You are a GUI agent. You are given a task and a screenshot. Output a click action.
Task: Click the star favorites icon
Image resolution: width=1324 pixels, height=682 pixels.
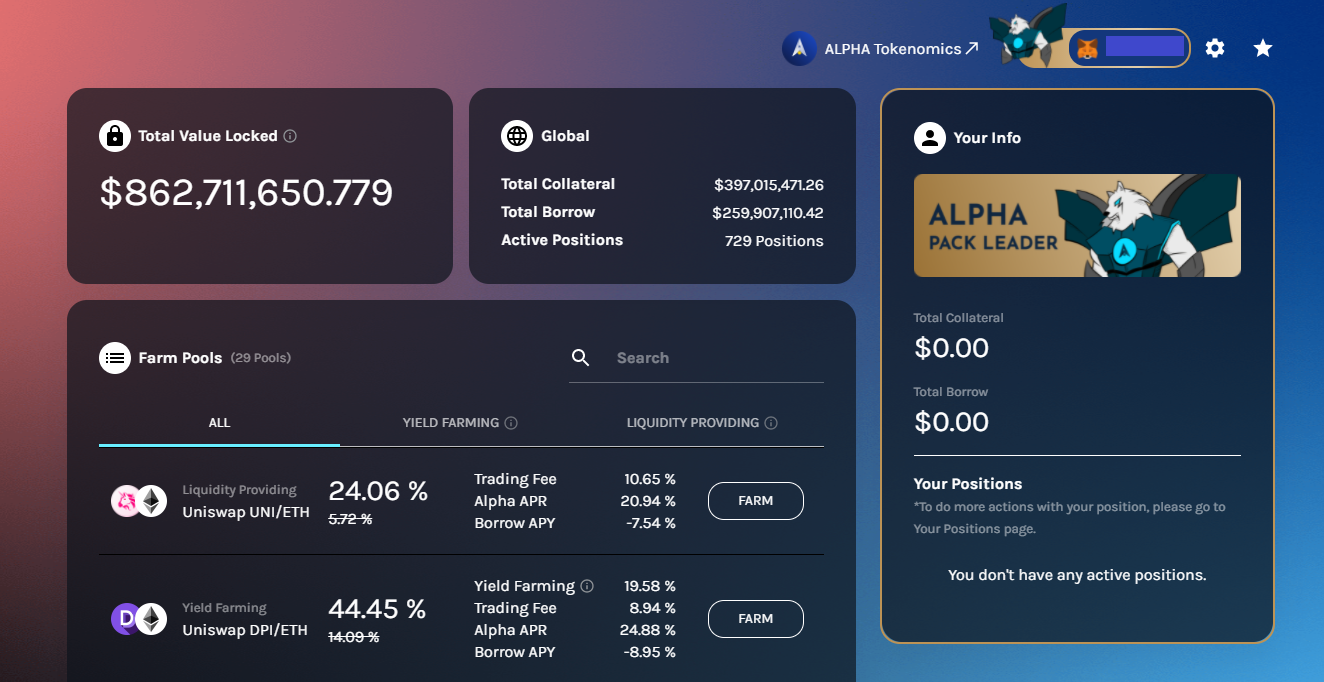(x=1263, y=48)
